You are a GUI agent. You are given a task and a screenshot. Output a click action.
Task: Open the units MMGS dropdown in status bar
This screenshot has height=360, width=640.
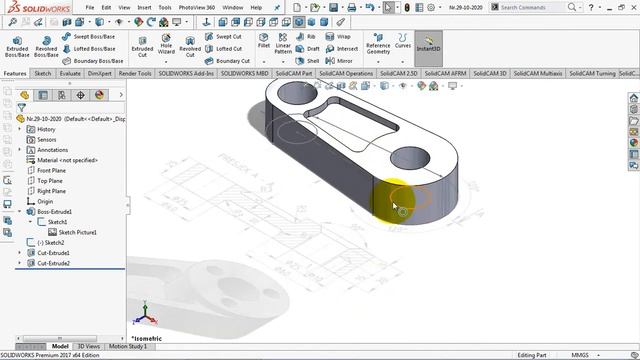(x=598, y=356)
